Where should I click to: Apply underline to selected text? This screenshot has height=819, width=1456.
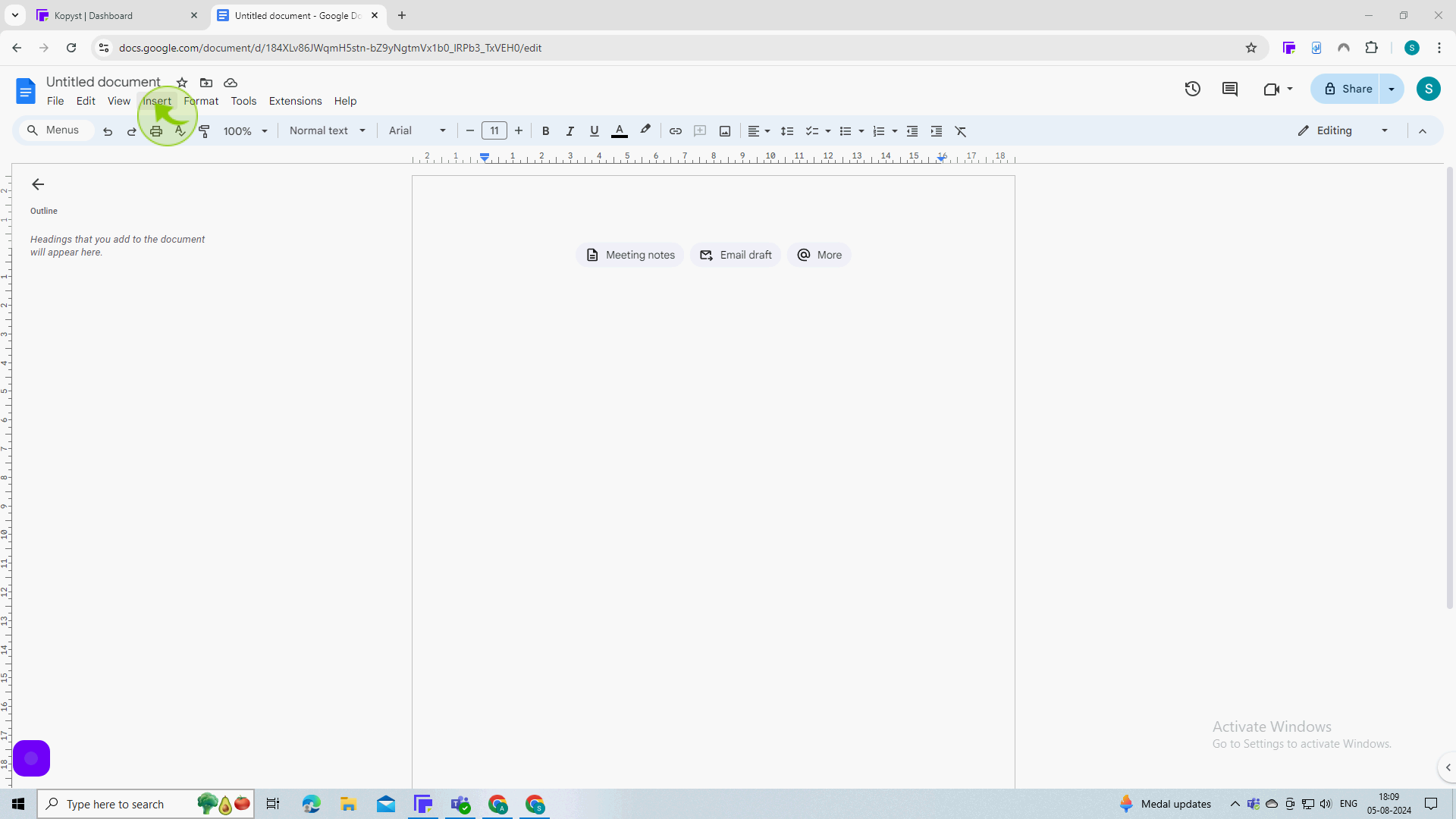pyautogui.click(x=595, y=131)
